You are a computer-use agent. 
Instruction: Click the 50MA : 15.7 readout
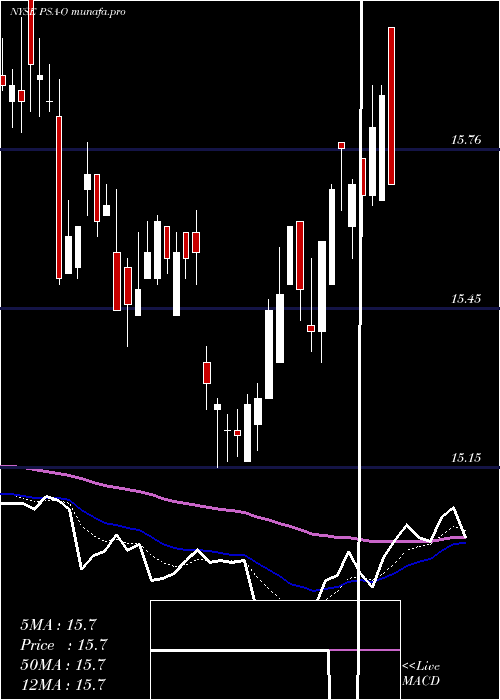63,664
